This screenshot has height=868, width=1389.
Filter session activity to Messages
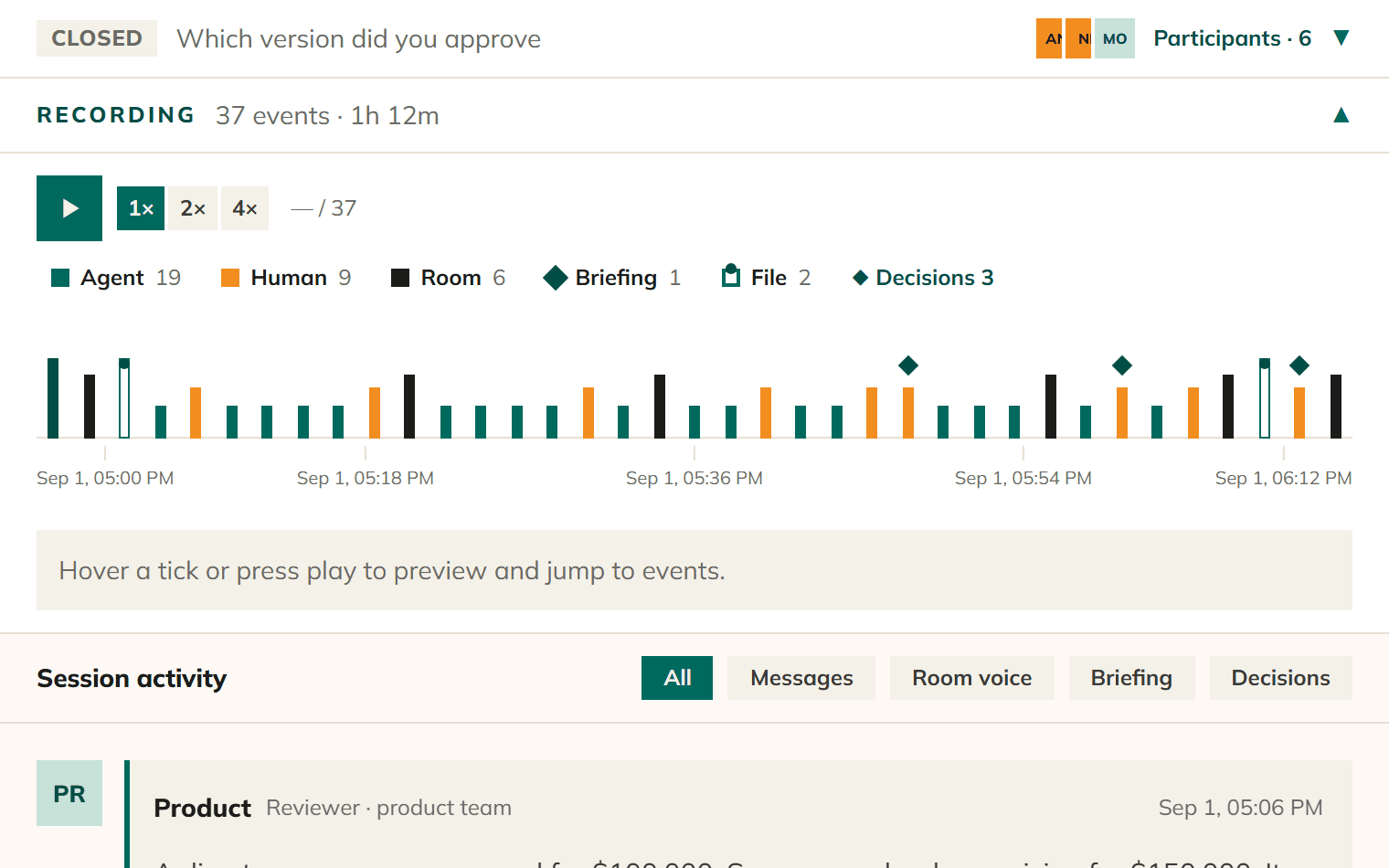(801, 678)
